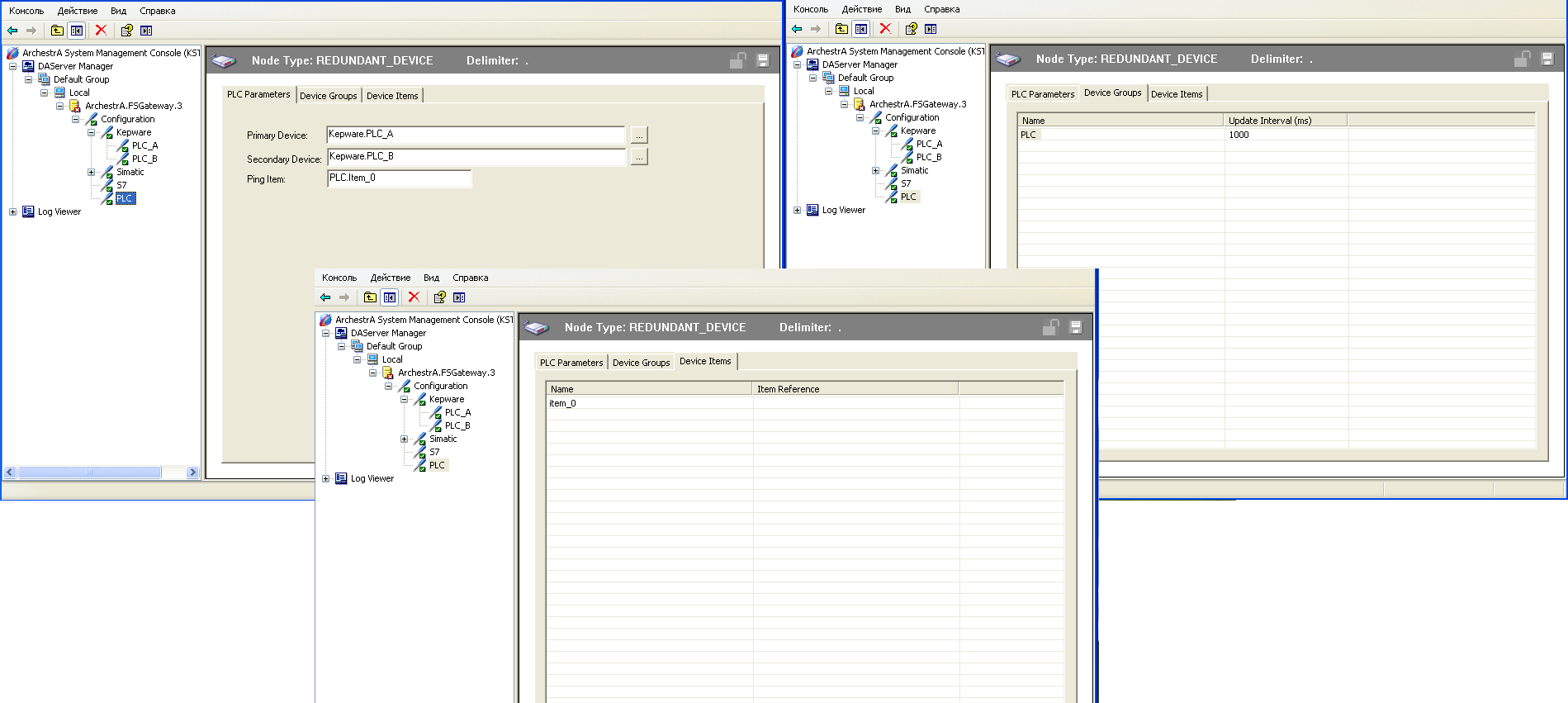1568x703 pixels.
Task: Expand Simatic node in Device Items window tree
Action: tap(404, 439)
